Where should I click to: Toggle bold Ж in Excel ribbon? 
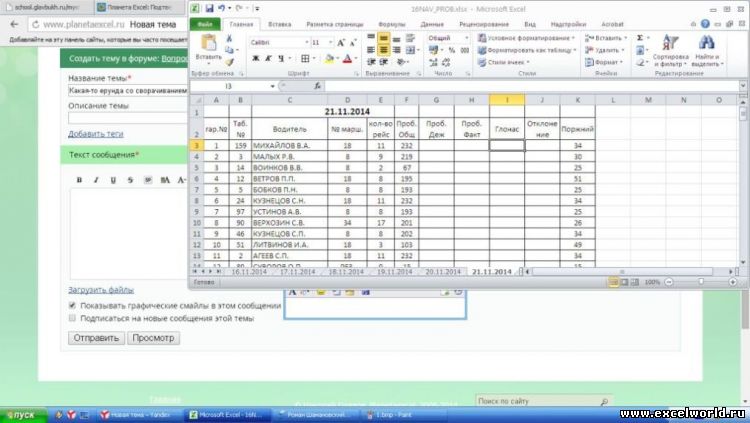click(x=256, y=58)
